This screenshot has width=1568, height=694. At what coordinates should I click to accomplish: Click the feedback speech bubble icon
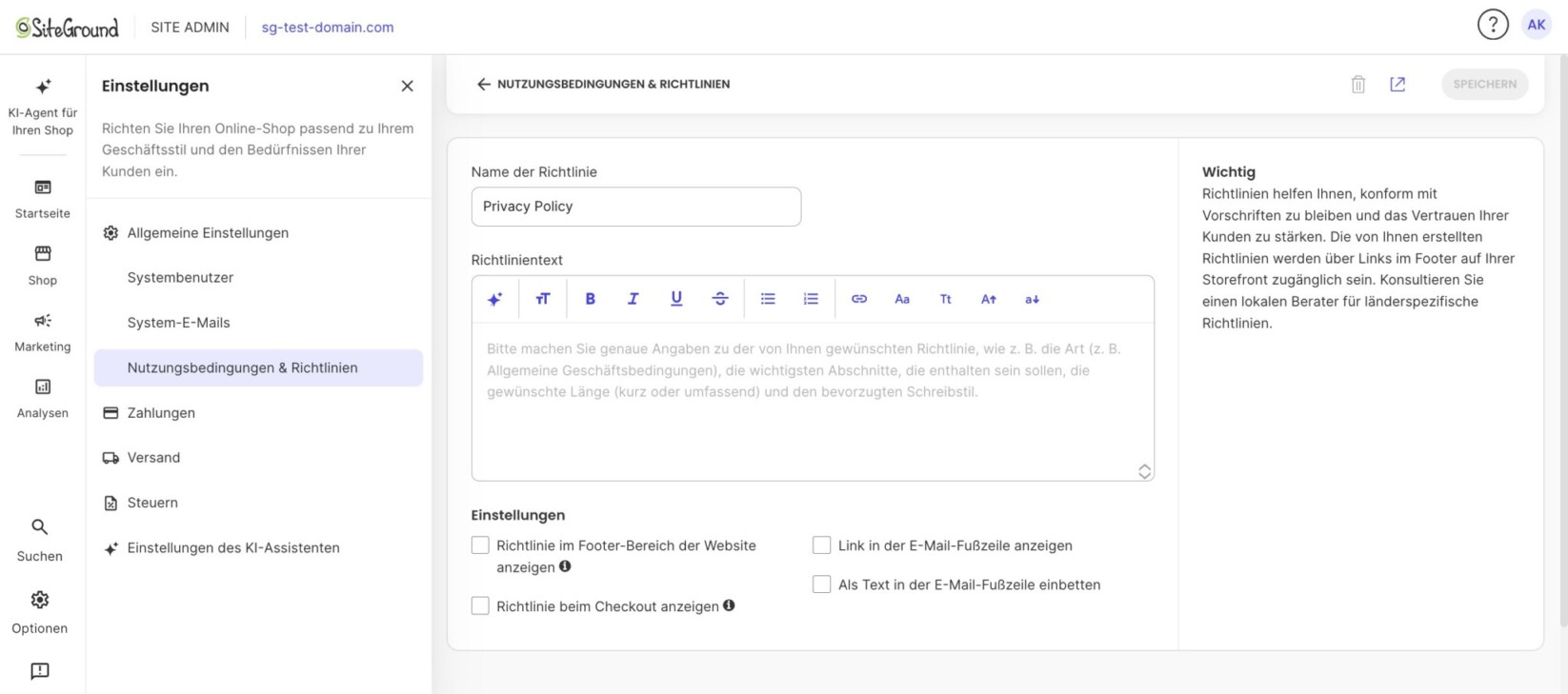click(x=40, y=671)
